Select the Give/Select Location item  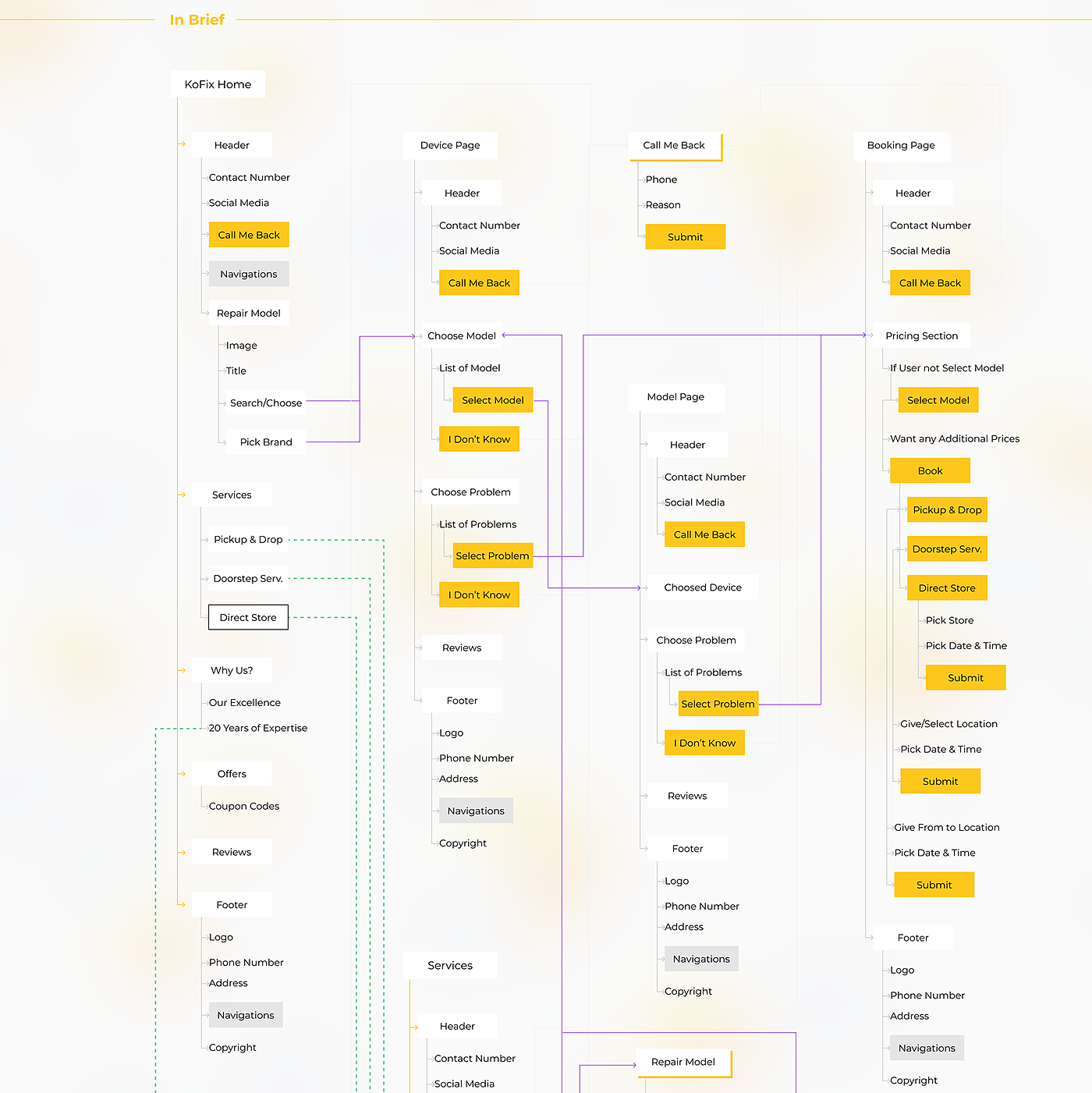coord(948,724)
